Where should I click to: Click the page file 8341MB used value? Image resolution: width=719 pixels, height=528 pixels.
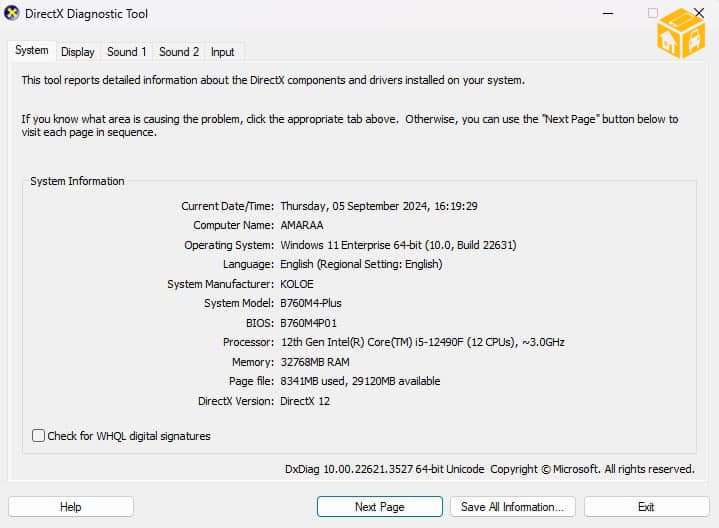360,381
